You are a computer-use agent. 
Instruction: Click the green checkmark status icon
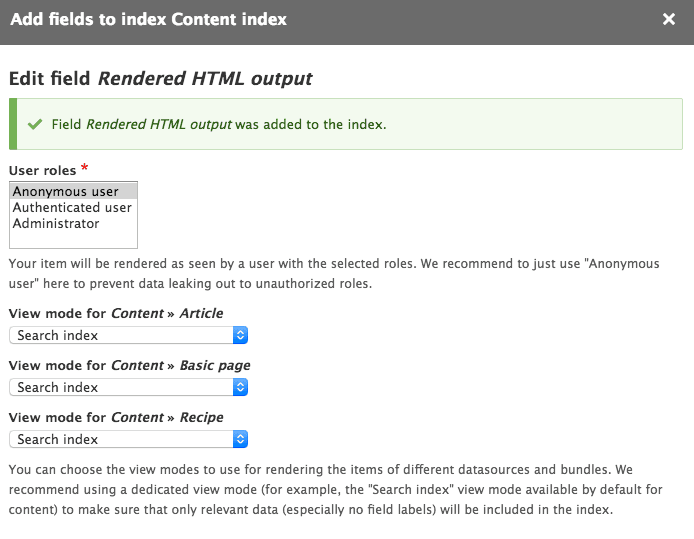pos(35,125)
